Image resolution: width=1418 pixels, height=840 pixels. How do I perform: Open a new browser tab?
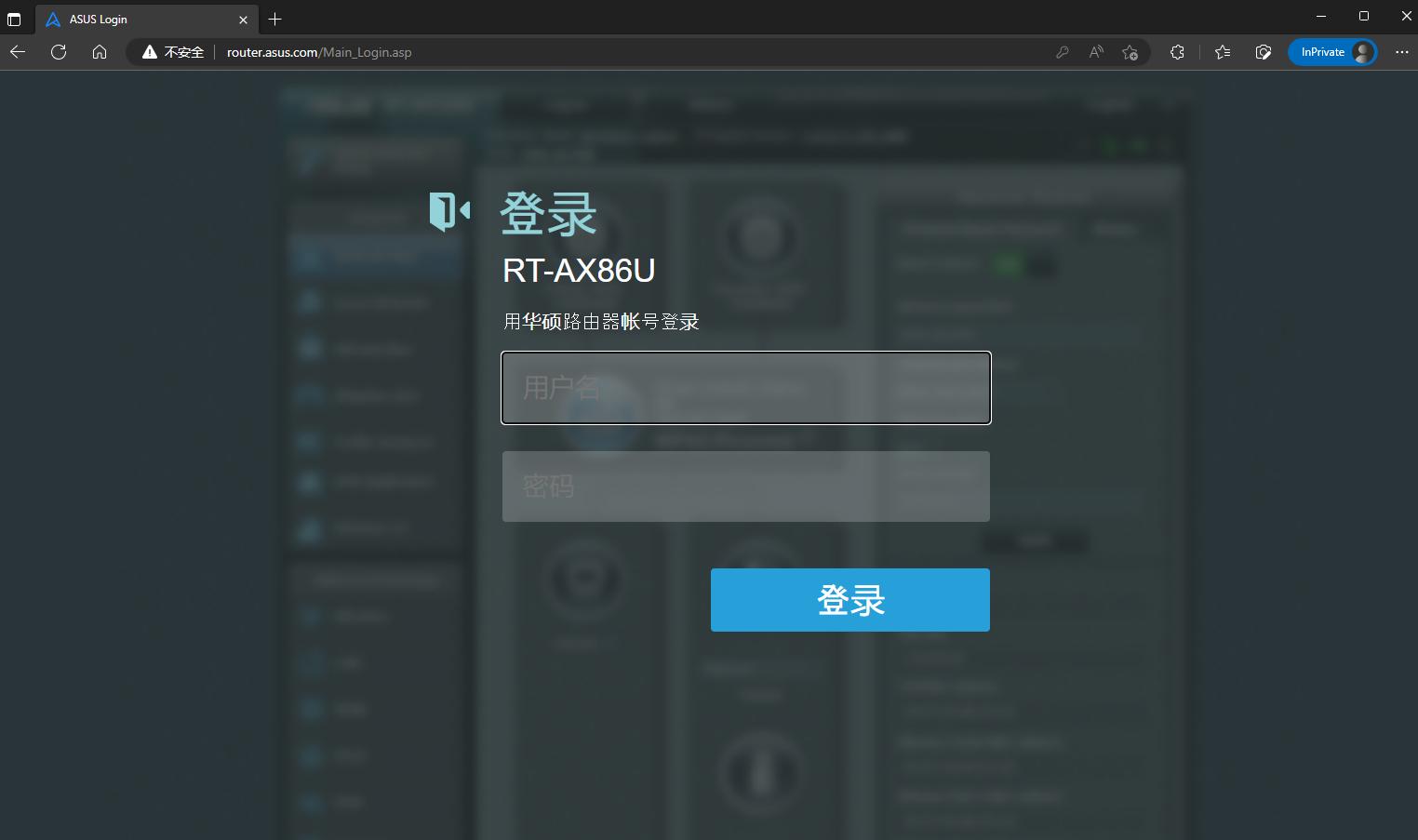tap(275, 19)
